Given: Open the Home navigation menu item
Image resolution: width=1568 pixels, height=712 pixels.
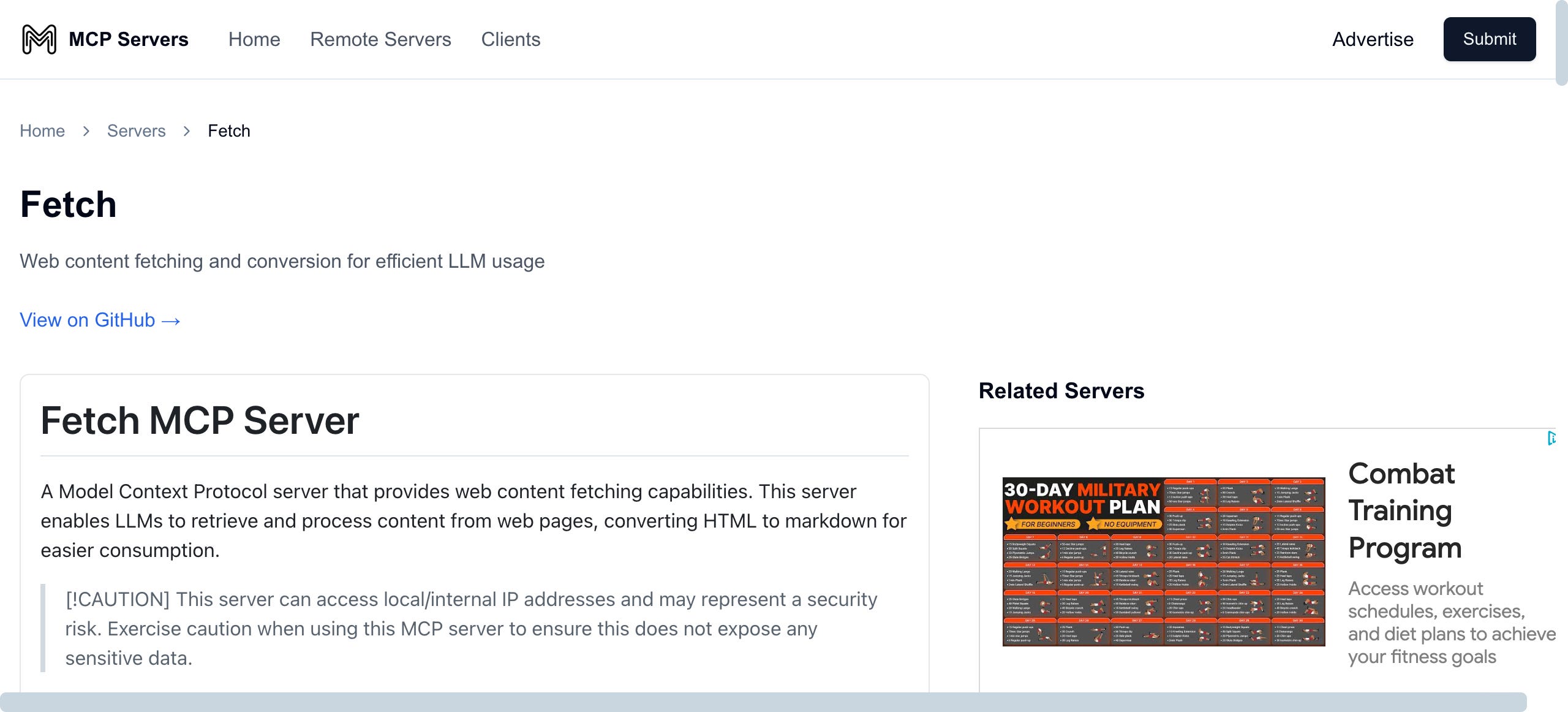Looking at the screenshot, I should click(254, 39).
